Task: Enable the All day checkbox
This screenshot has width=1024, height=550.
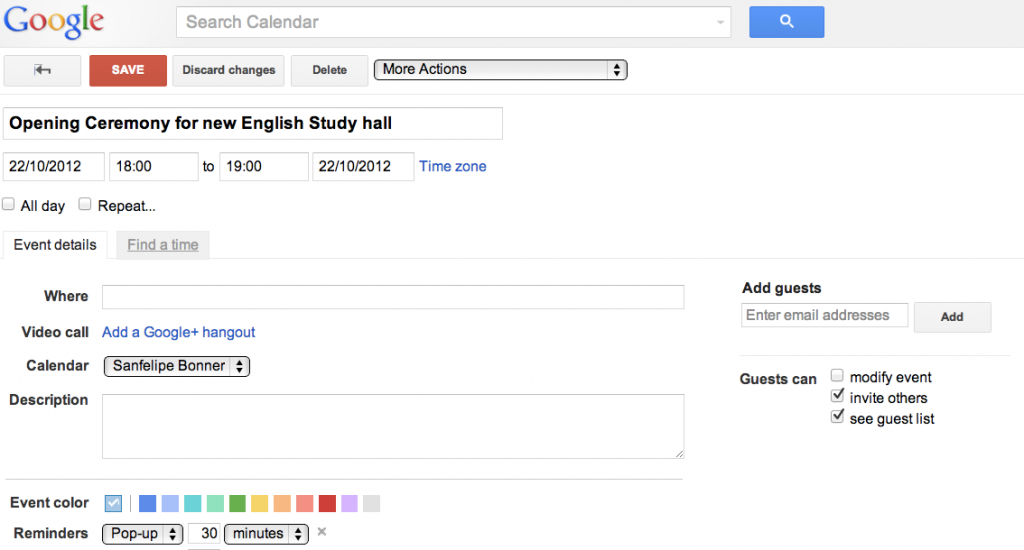Action: coord(9,205)
